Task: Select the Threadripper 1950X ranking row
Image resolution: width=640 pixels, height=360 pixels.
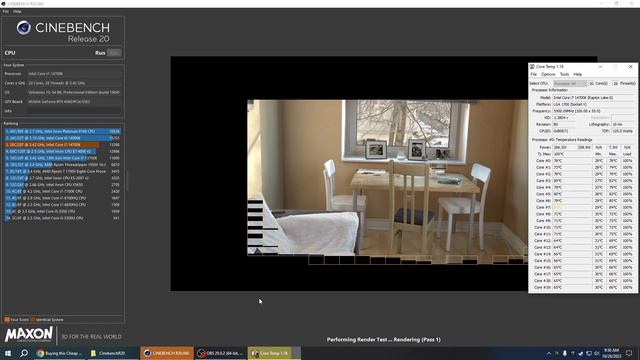Action: pos(62,164)
